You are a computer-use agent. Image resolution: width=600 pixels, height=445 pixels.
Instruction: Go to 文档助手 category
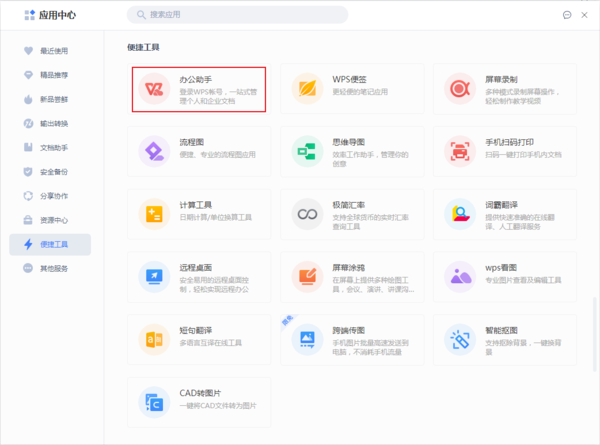coord(54,148)
